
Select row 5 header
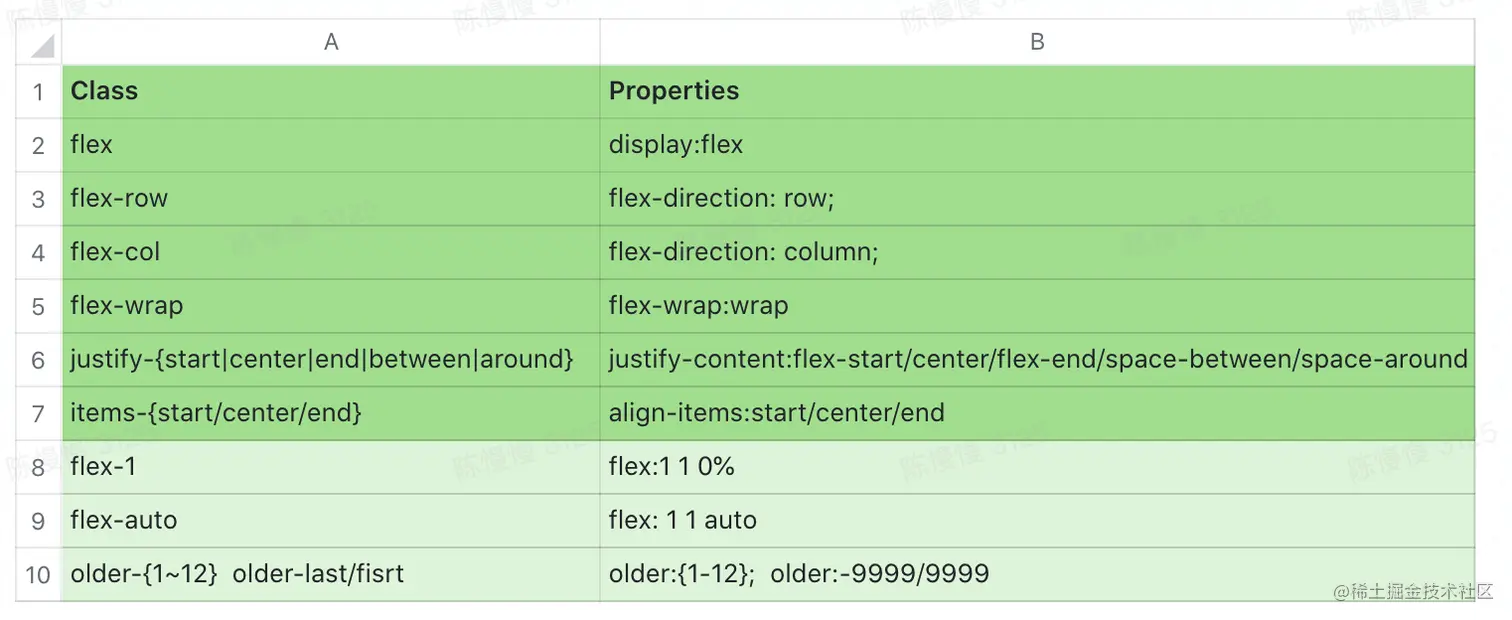(x=38, y=306)
